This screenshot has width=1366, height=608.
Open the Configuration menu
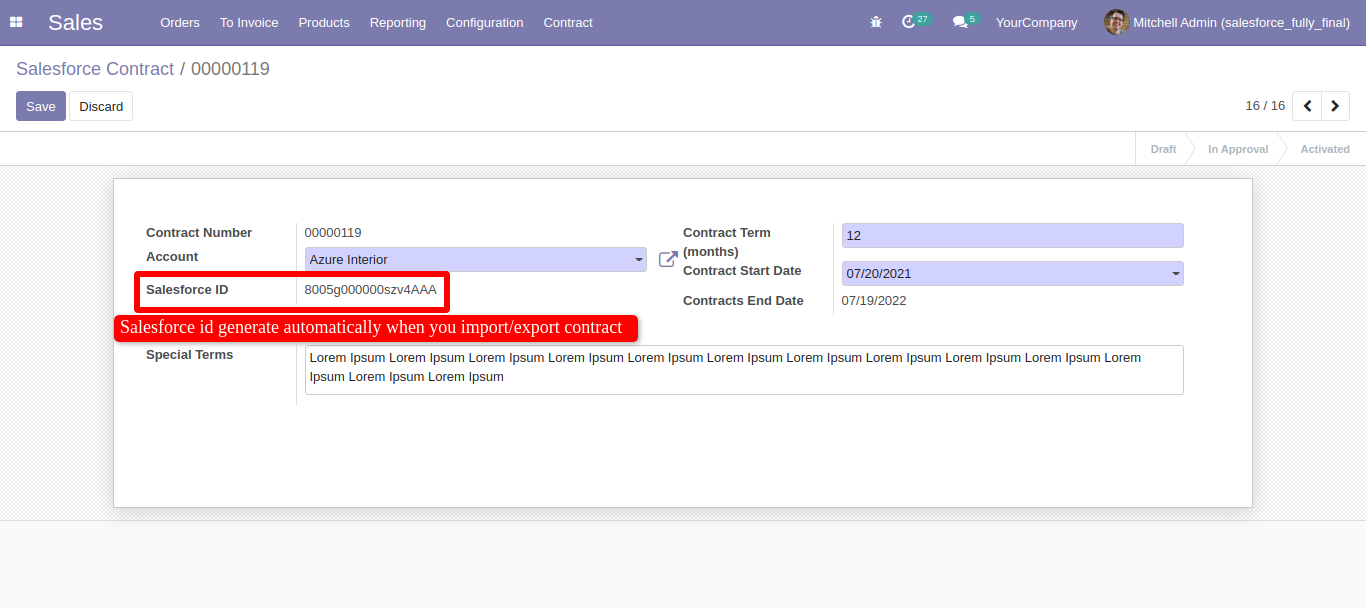pos(484,22)
